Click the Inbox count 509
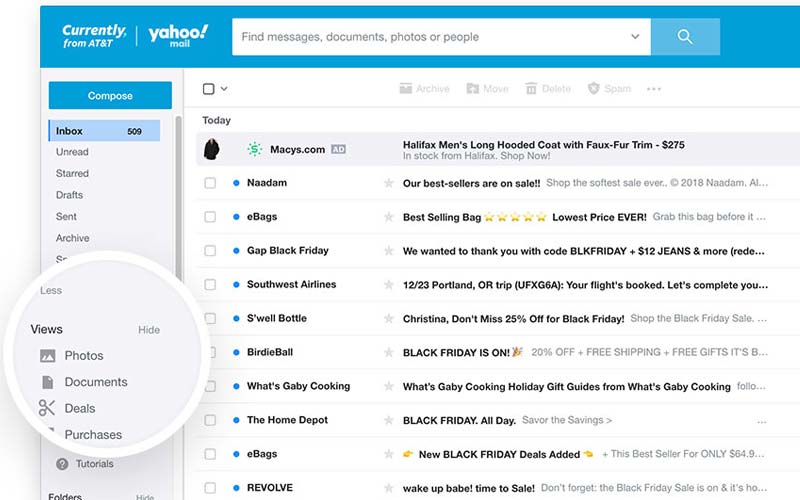Viewport: 800px width, 500px height. [134, 131]
